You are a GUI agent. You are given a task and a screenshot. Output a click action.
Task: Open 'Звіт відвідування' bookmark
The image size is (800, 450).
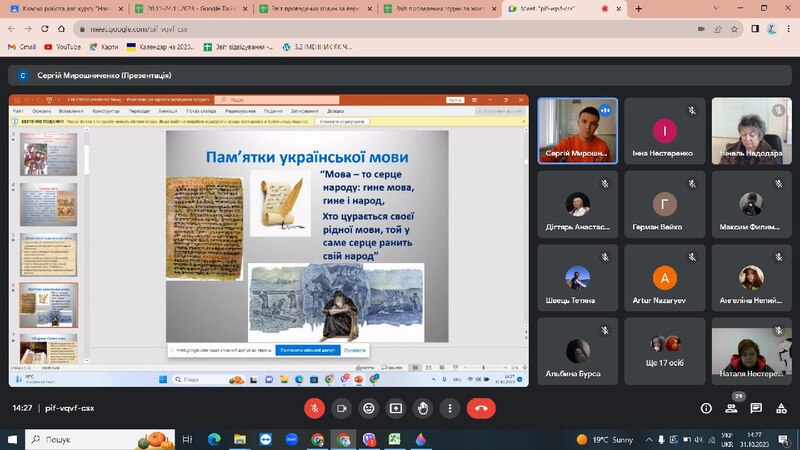pos(238,47)
